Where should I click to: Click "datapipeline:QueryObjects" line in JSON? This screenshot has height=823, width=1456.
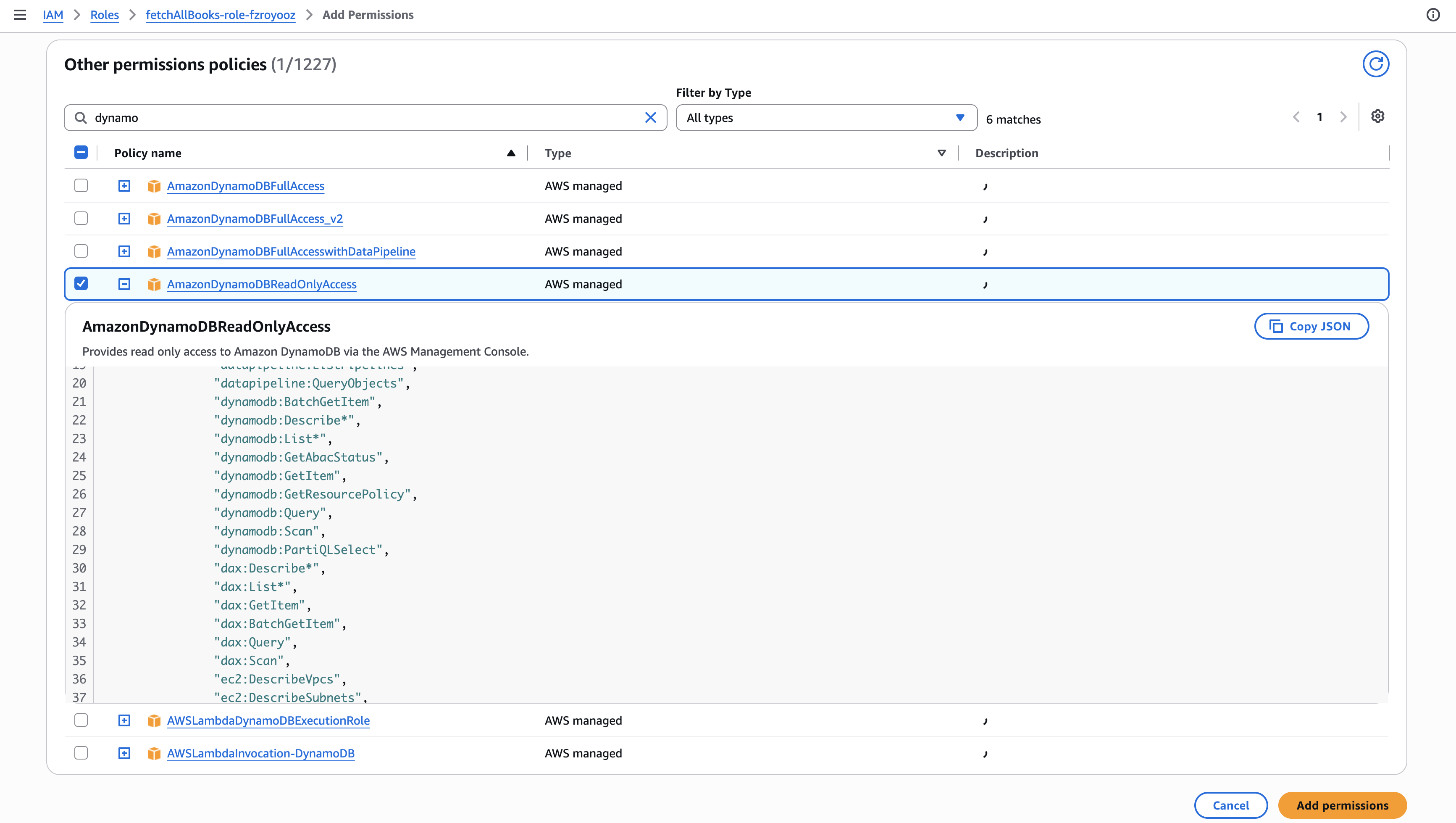tap(311, 383)
